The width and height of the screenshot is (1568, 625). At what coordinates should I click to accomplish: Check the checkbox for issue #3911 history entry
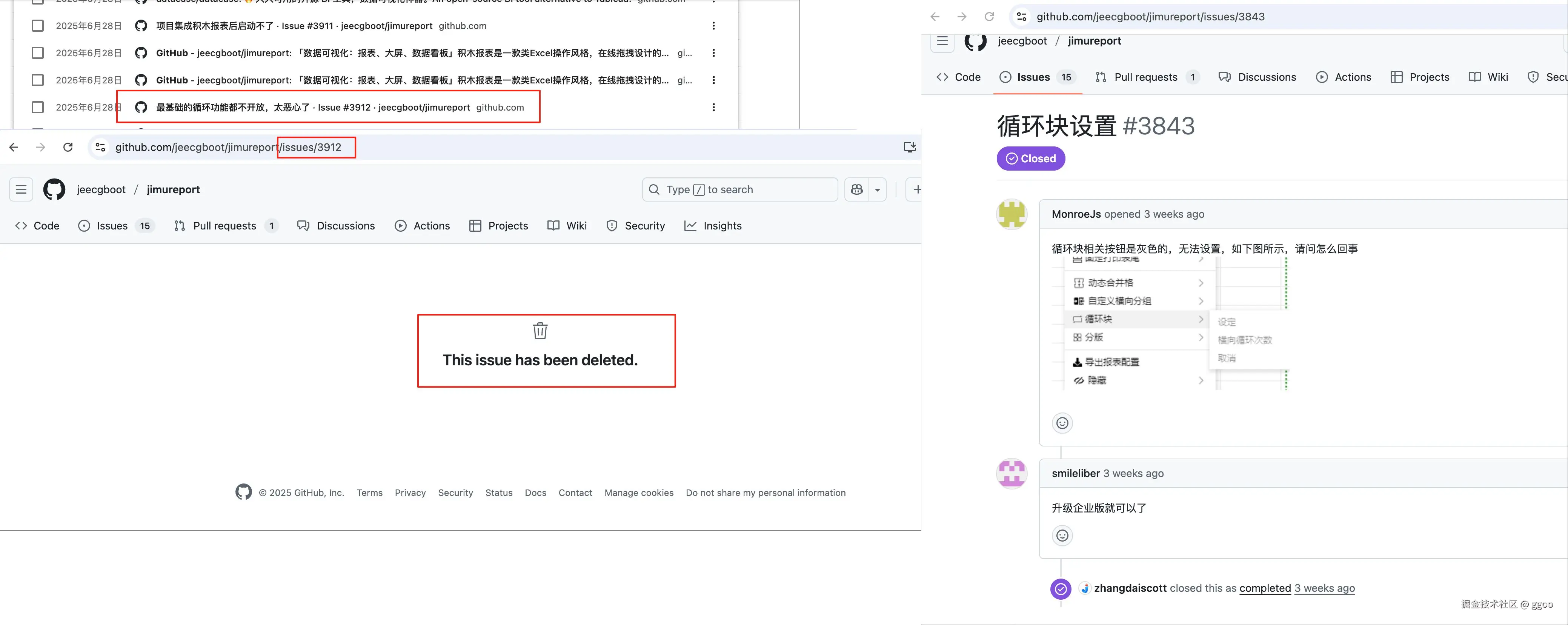pos(37,26)
